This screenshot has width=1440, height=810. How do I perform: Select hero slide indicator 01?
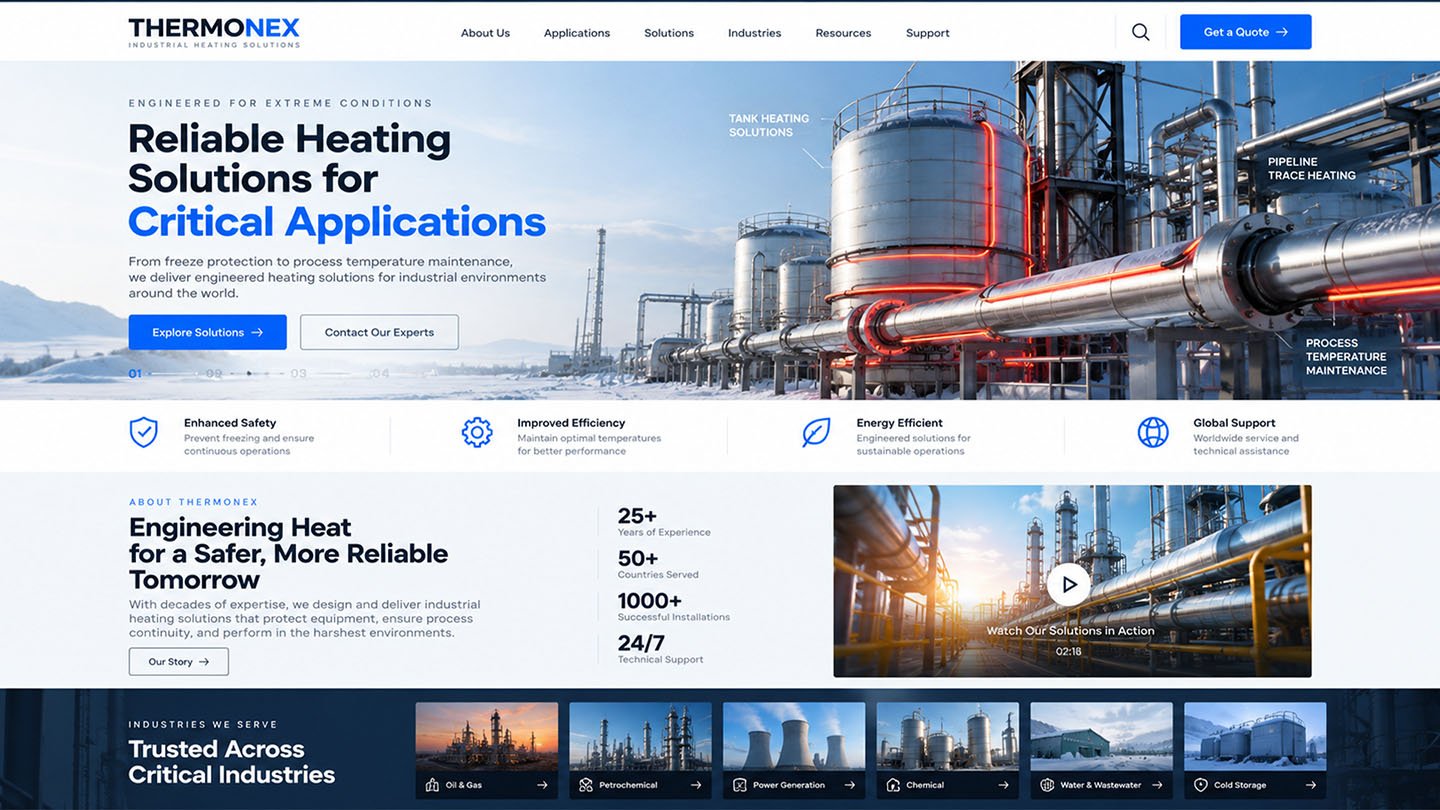[x=135, y=374]
